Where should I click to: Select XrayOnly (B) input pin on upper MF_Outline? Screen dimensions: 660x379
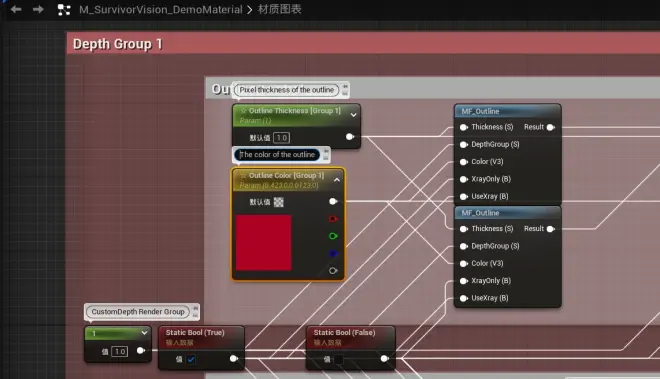pyautogui.click(x=464, y=179)
